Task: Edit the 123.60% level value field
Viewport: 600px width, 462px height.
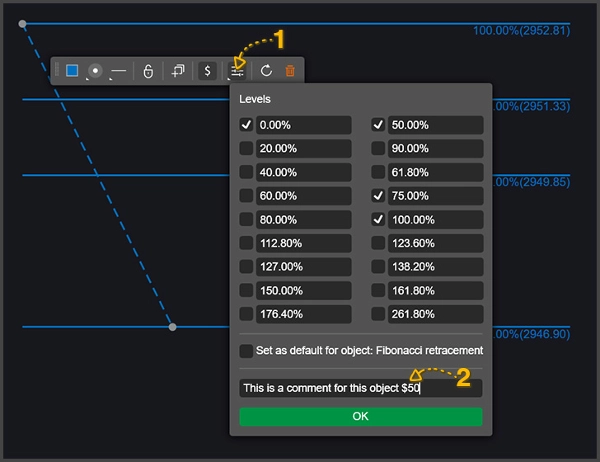Action: tap(435, 243)
